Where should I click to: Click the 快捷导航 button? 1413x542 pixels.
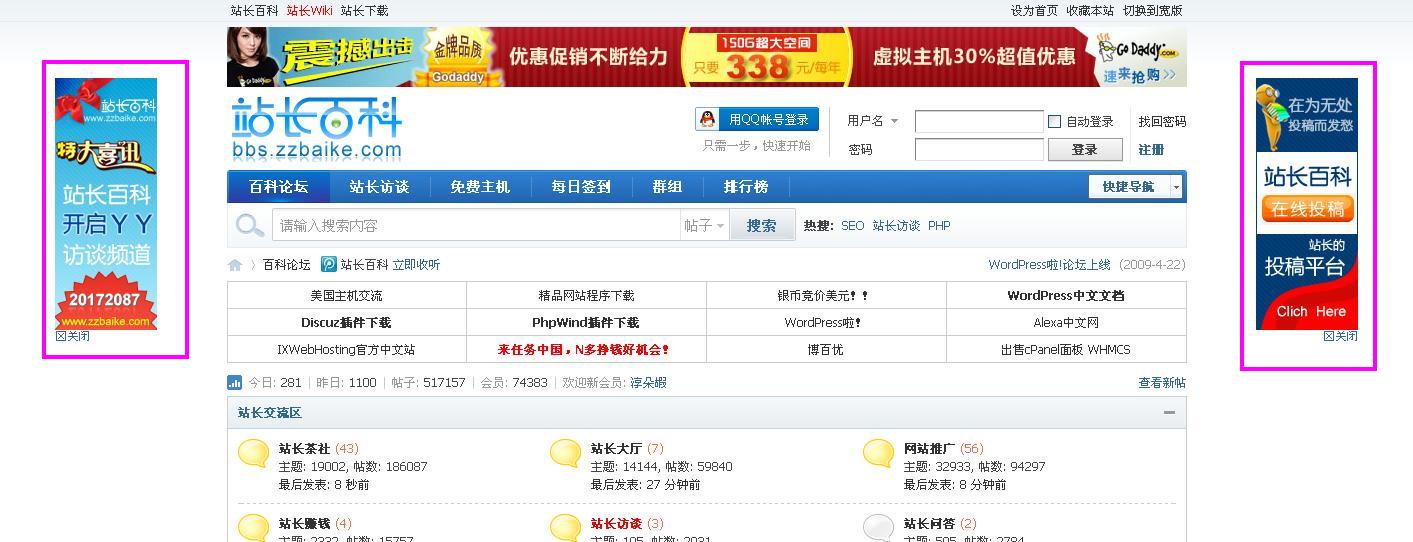pos(1128,187)
